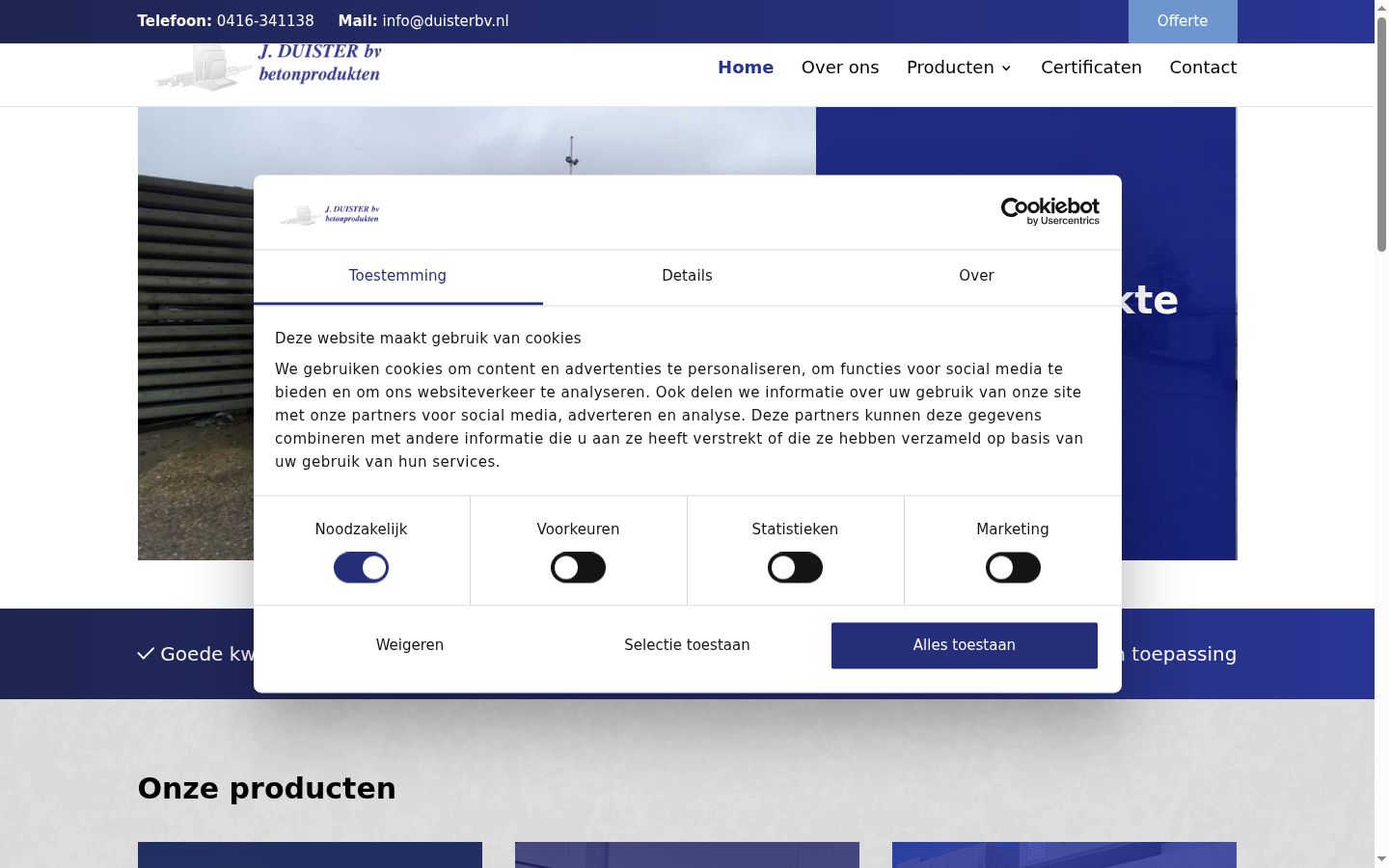Go to the Over ons page

pos(840,68)
